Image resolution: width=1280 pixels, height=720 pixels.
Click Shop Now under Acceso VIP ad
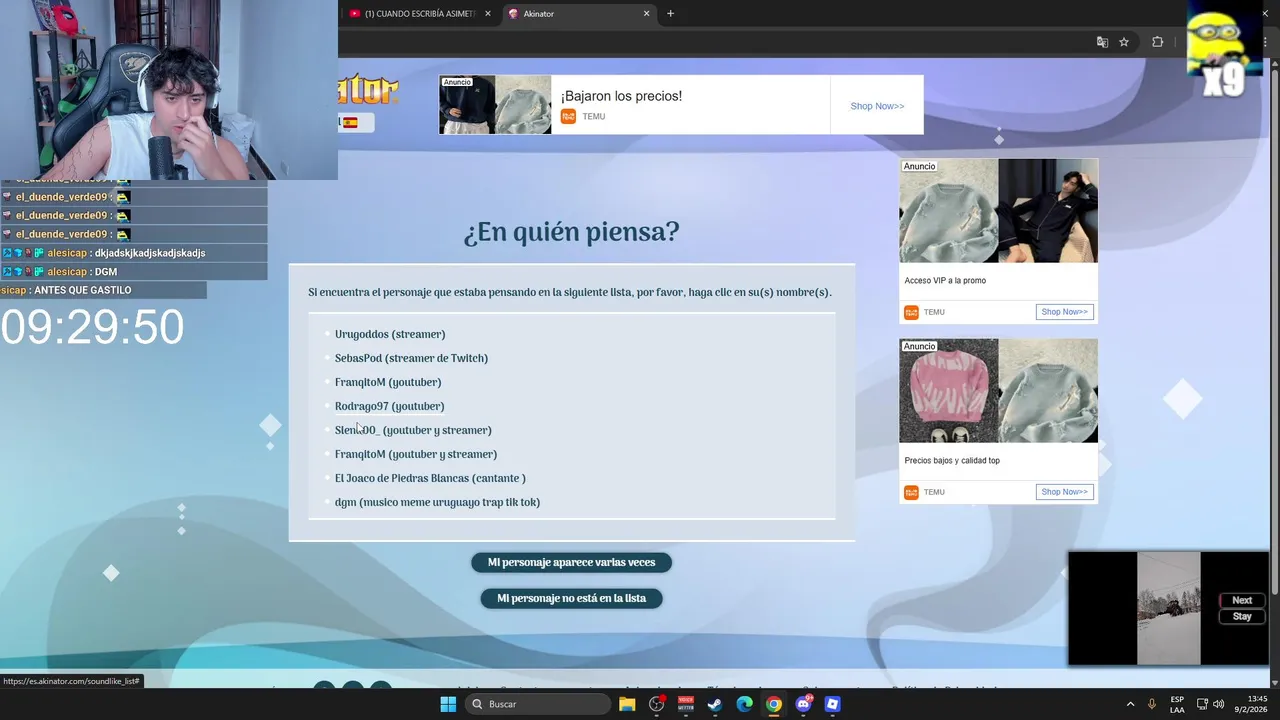pos(1064,312)
